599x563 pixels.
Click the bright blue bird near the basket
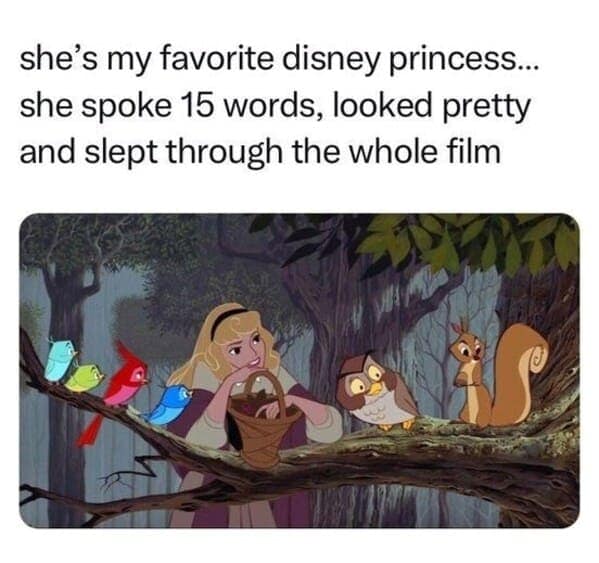170,405
